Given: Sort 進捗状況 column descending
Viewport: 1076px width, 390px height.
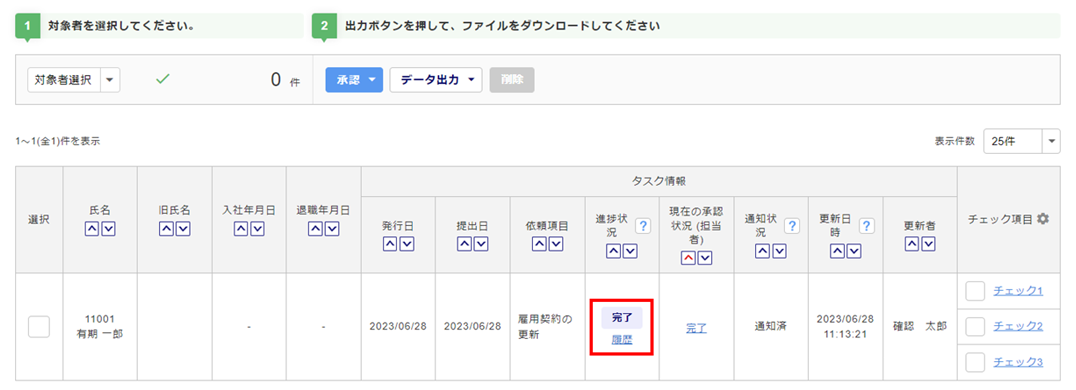Looking at the screenshot, I should click(630, 251).
